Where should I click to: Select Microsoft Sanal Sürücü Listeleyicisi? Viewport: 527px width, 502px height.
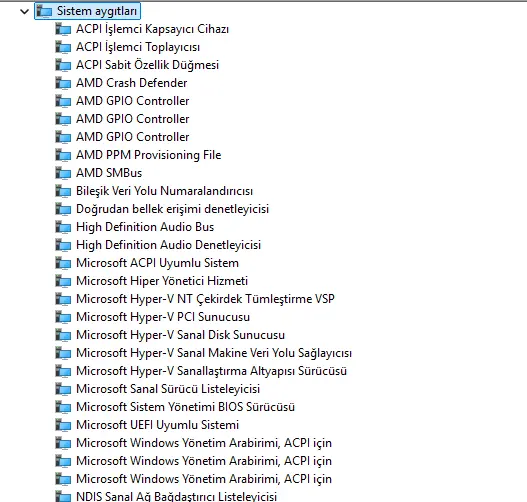(168, 389)
